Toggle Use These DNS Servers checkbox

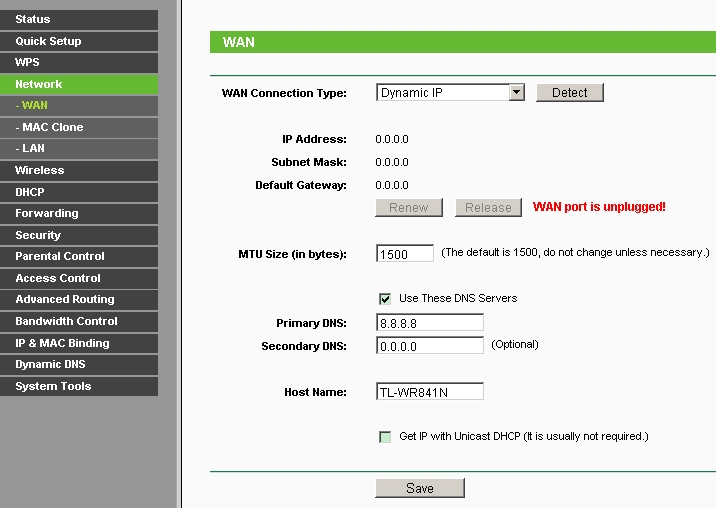pos(385,299)
